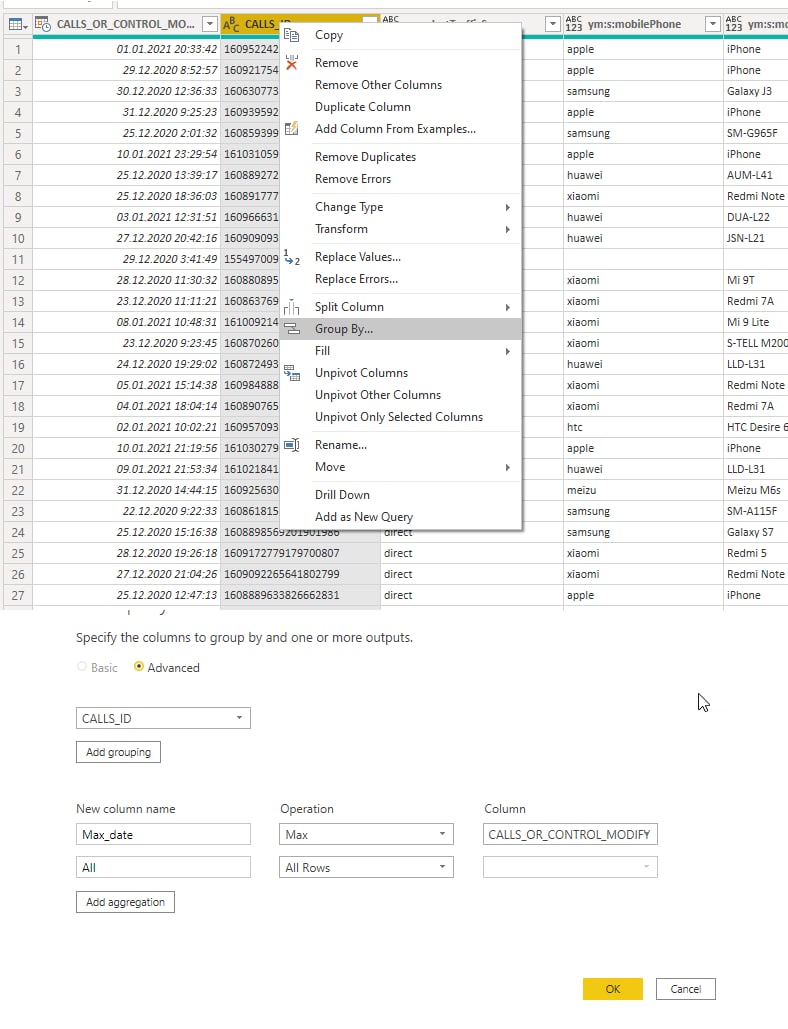Click the meizu cell in mobilePhone column
Screen dimensions: 788x1029
click(643, 490)
